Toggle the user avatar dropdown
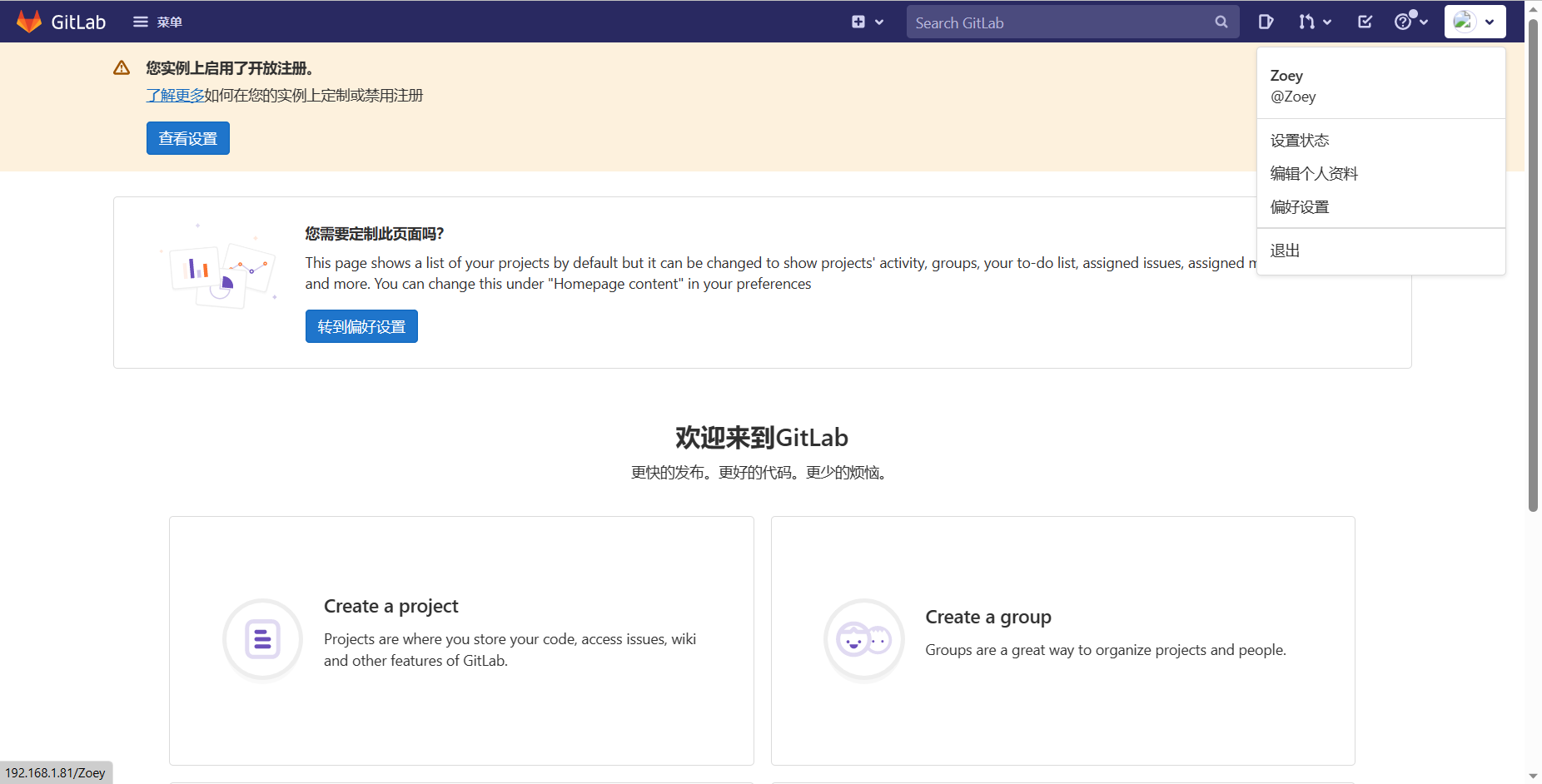1542x784 pixels. click(x=1475, y=22)
